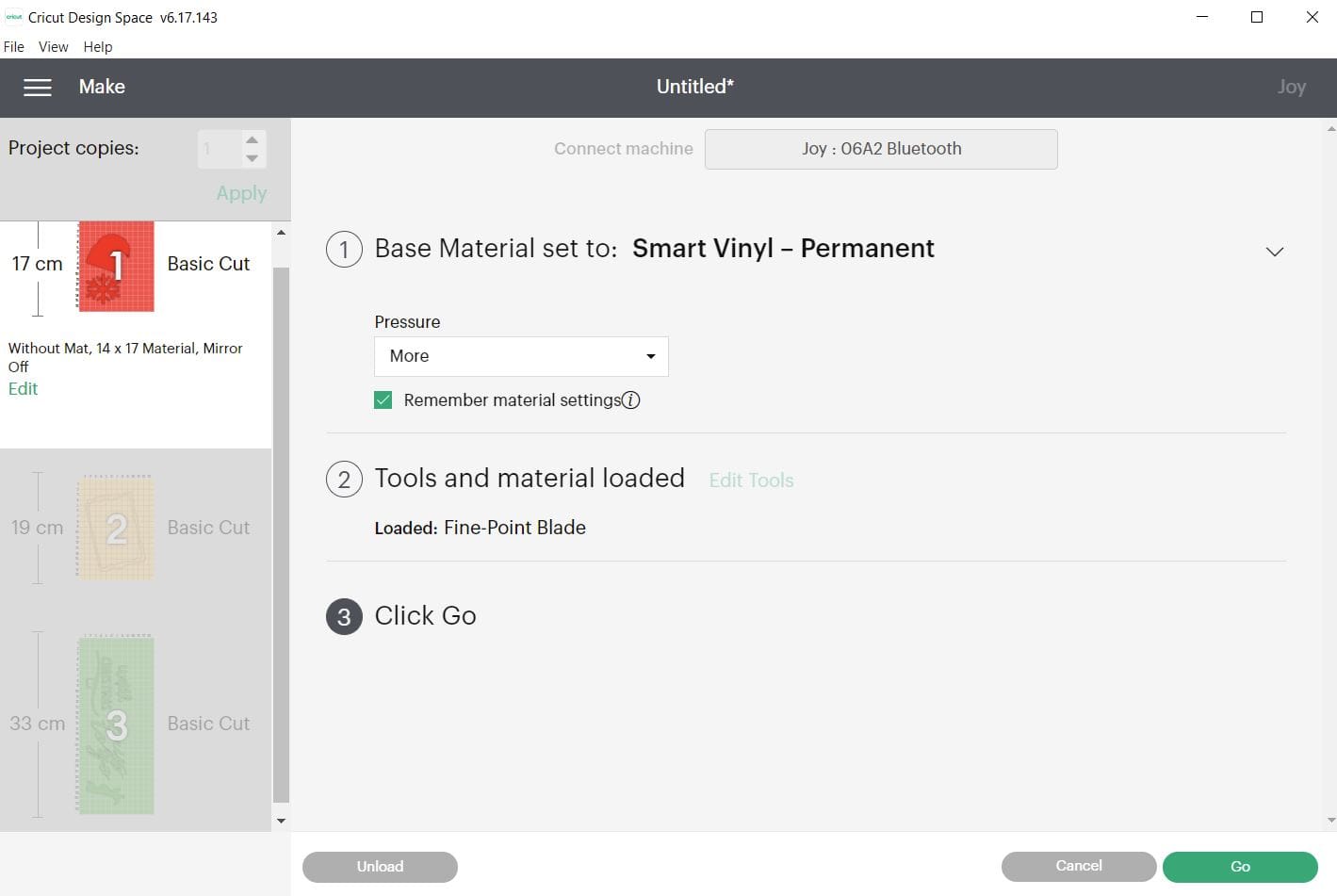Click the Loaded: Fine-Point Blade text
This screenshot has width=1337, height=896.
coord(480,528)
